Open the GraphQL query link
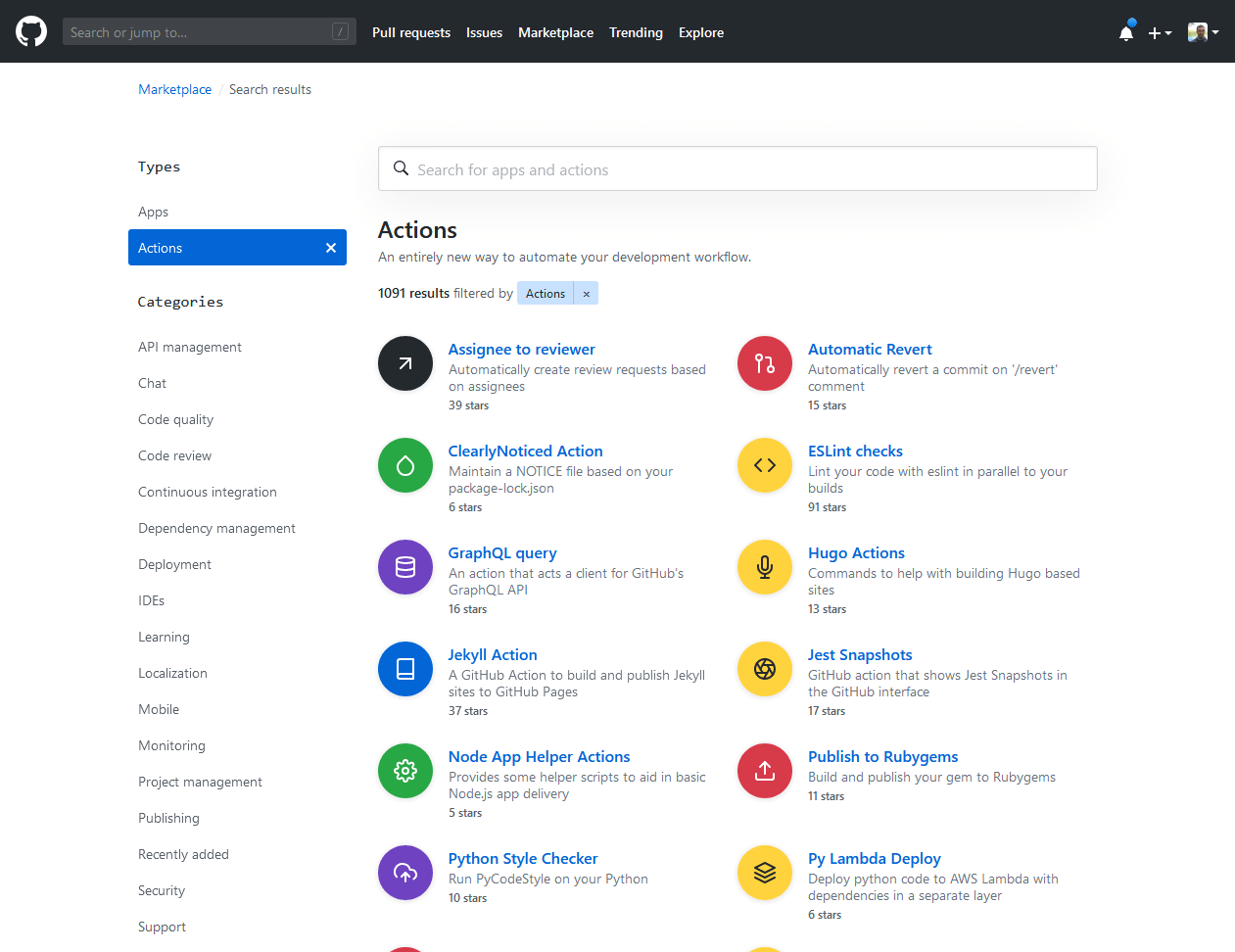 click(502, 552)
